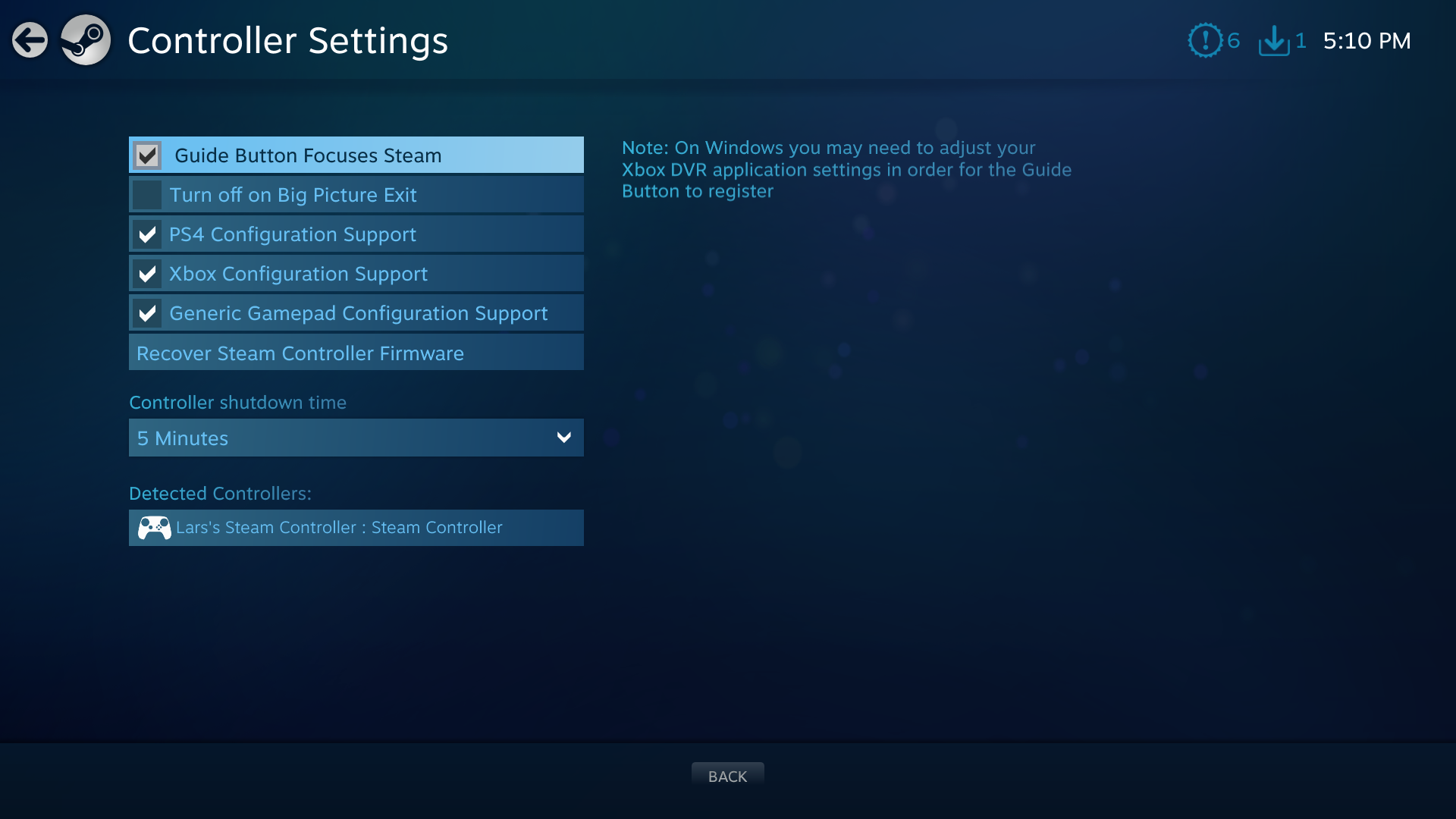The image size is (1456, 819).
Task: Enable Turn off on Big Picture Exit
Action: coord(148,194)
